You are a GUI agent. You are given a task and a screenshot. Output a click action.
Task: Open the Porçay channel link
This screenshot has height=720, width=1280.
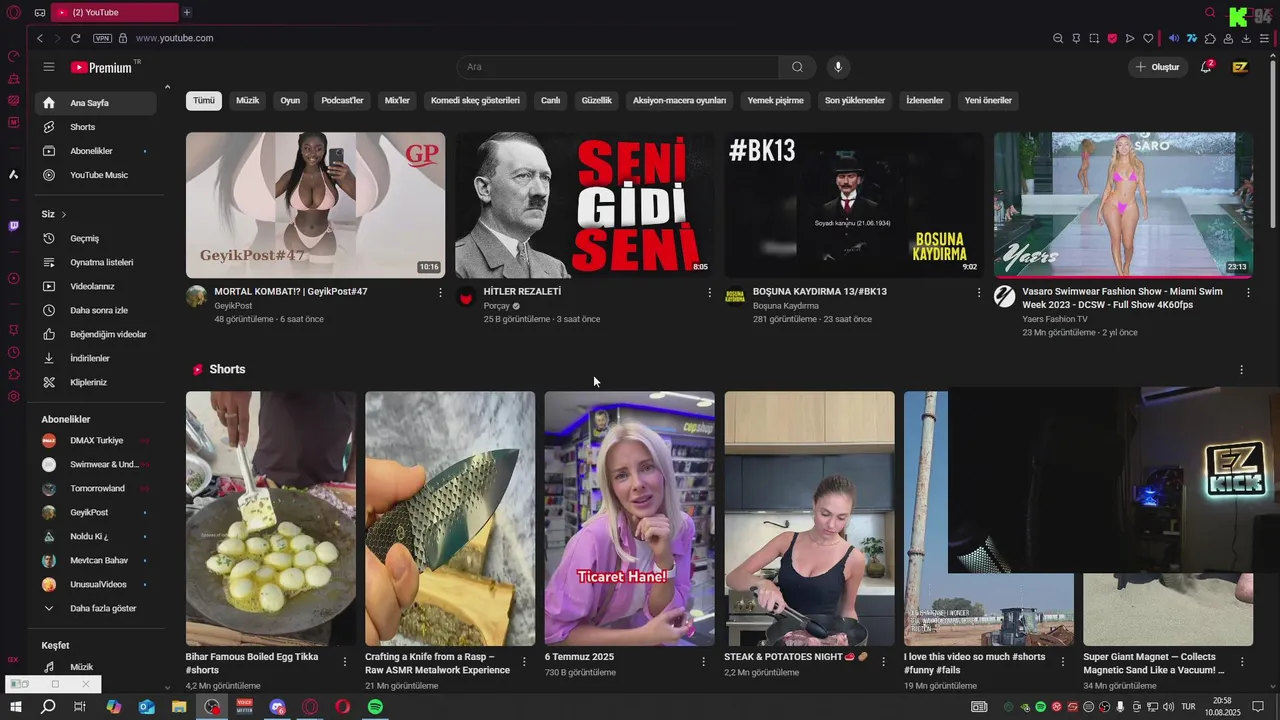[x=496, y=306]
